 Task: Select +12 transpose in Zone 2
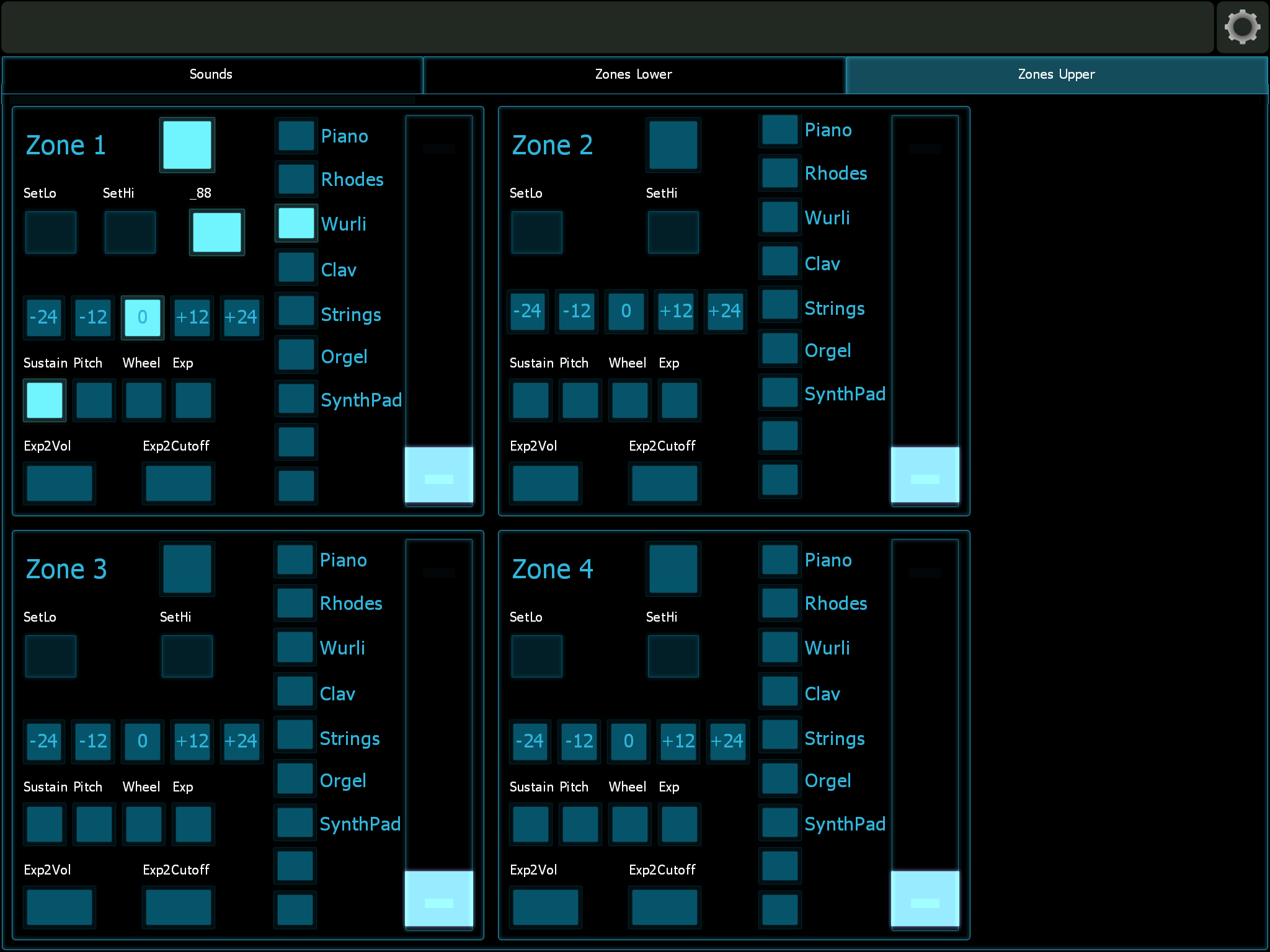coord(676,311)
